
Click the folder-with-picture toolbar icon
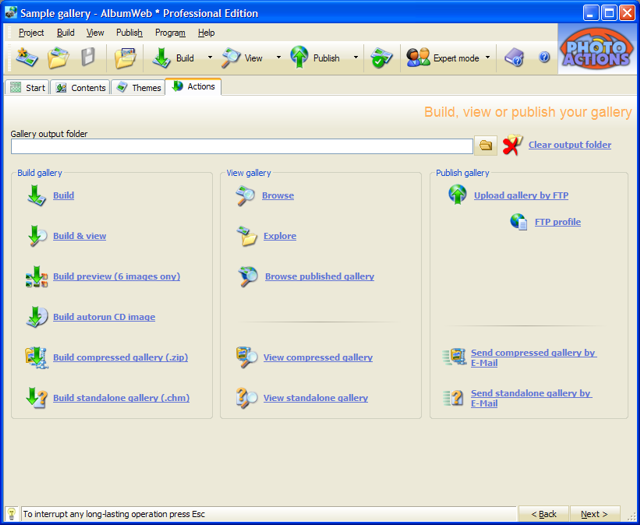(x=125, y=58)
